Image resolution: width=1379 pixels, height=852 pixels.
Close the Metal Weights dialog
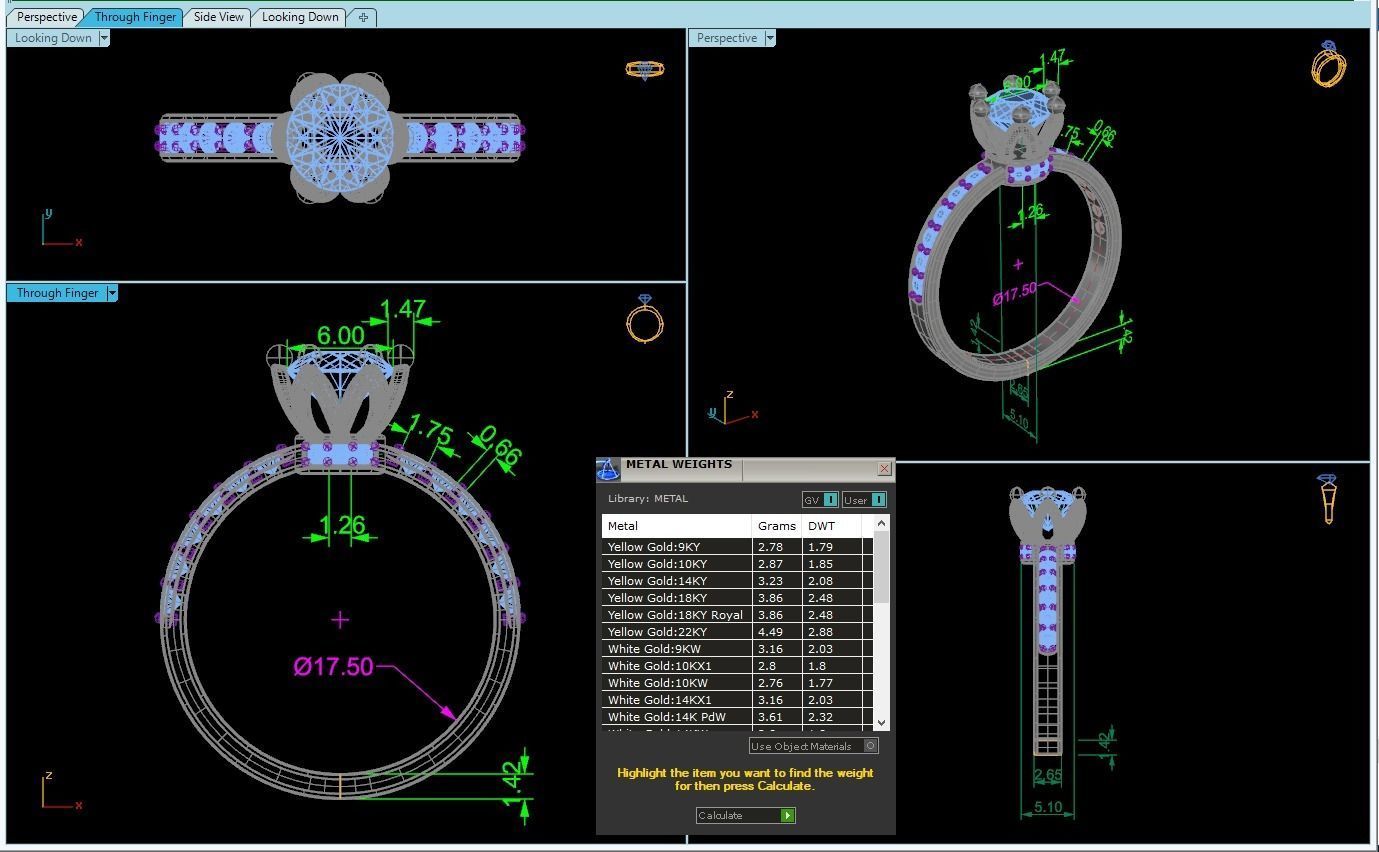pyautogui.click(x=884, y=468)
